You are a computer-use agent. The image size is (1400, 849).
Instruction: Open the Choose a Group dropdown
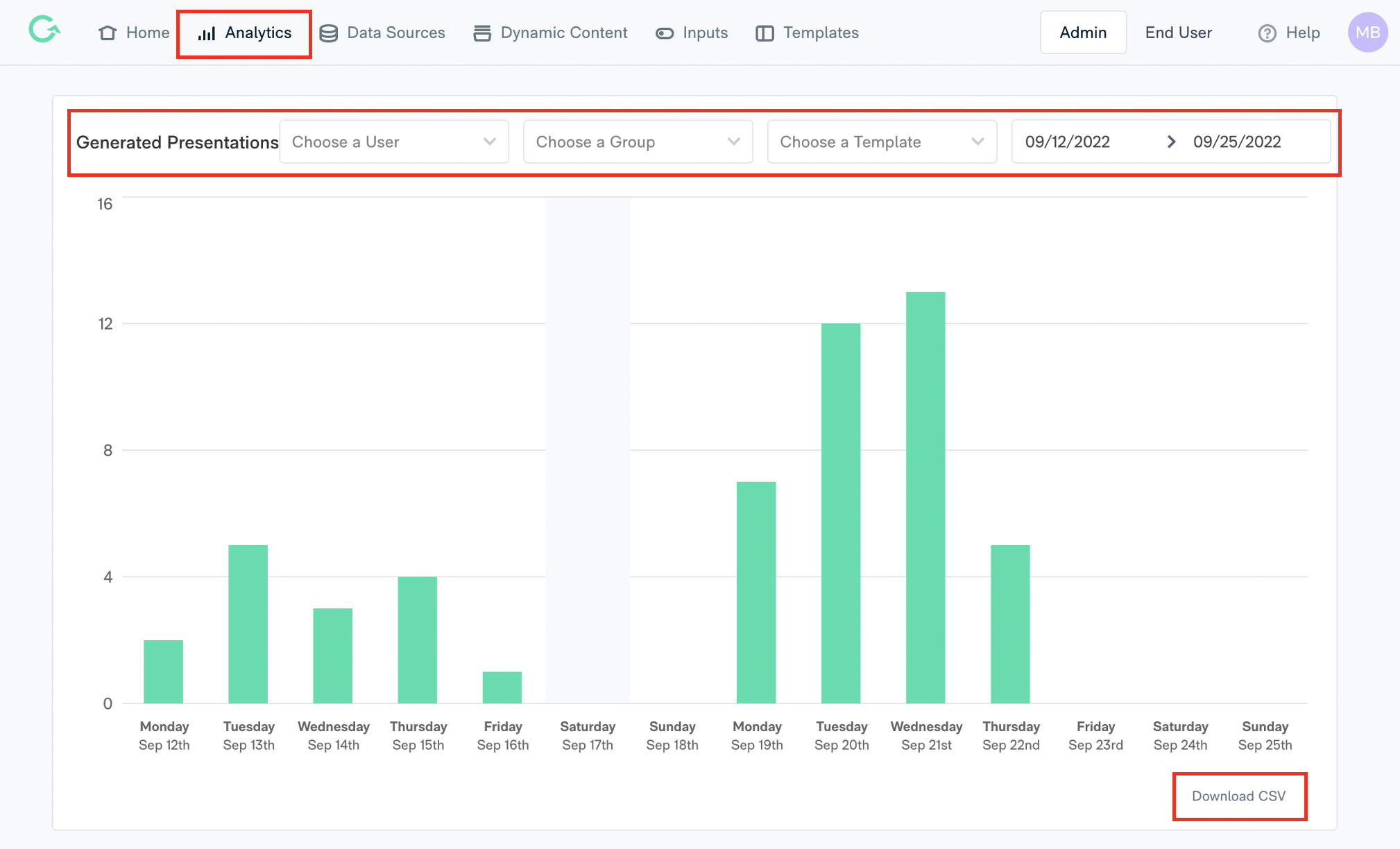click(x=638, y=142)
